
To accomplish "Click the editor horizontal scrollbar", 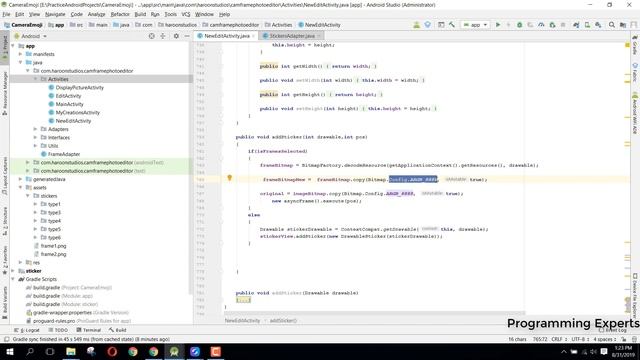I will [374, 313].
